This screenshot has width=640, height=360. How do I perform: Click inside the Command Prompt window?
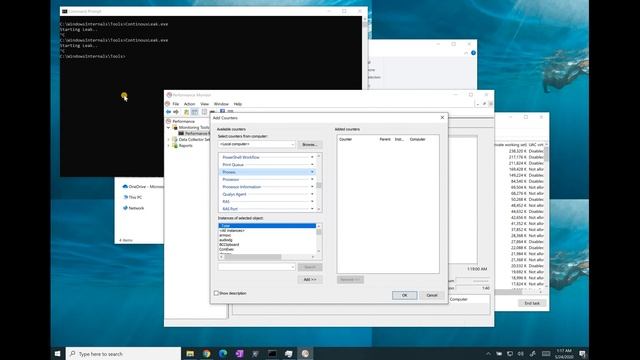click(x=211, y=96)
